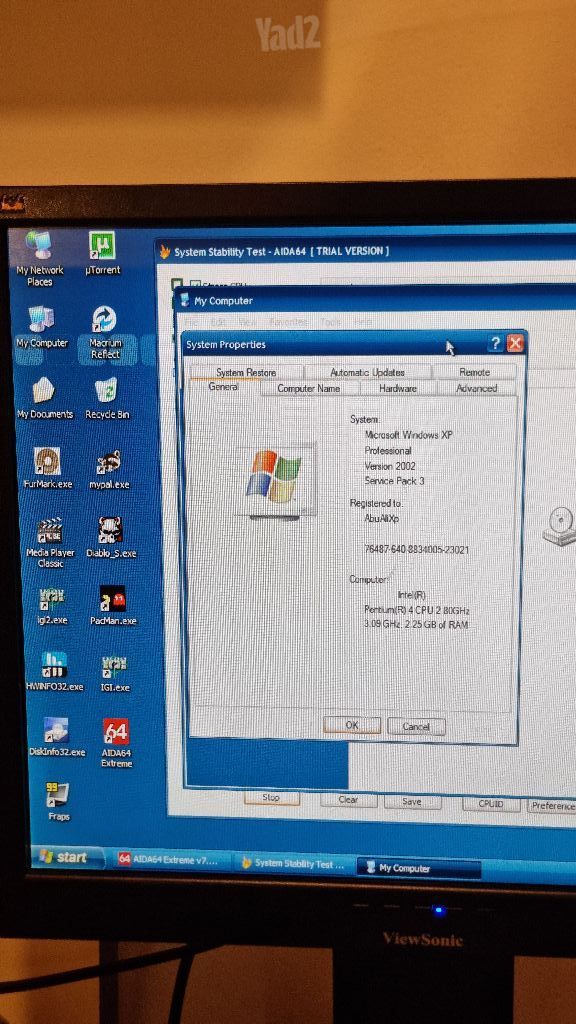Switch to the Computer Name tab
The width and height of the screenshot is (576, 1024).
coord(309,388)
